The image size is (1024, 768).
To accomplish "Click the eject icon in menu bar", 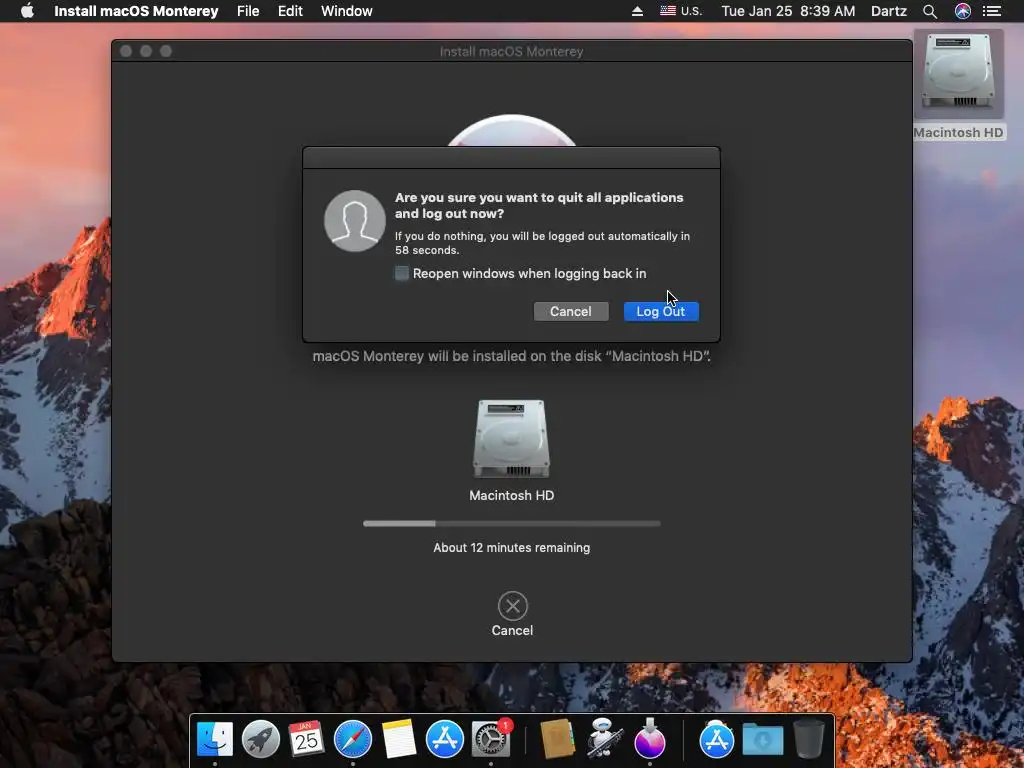I will [637, 11].
